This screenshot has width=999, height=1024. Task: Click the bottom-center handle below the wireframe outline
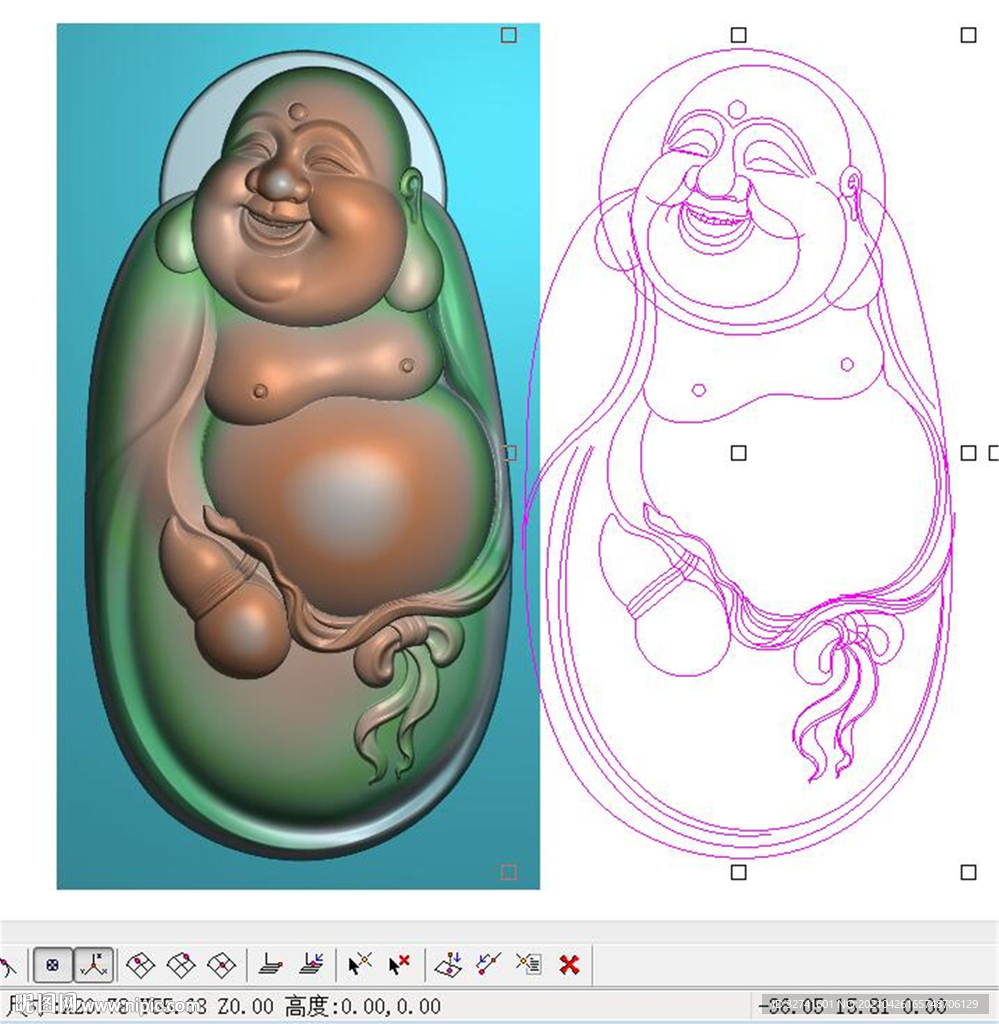coord(738,873)
